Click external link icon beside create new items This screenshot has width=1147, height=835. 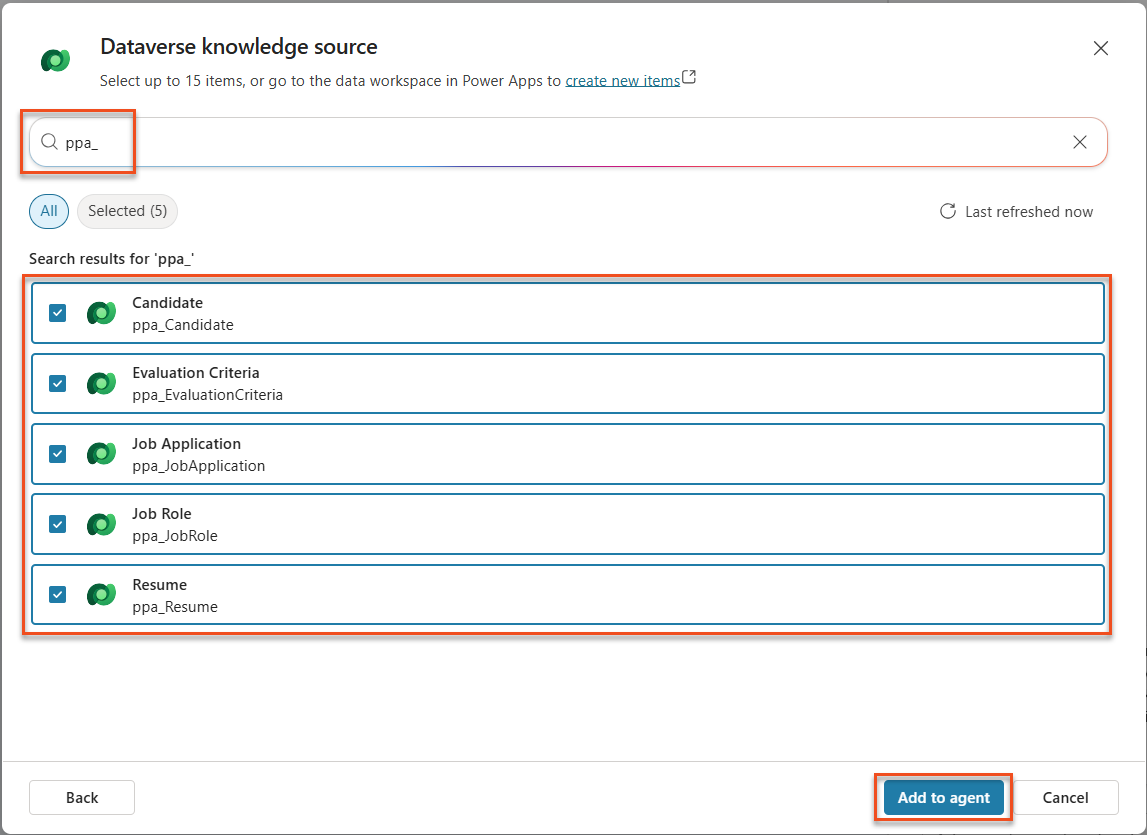(689, 77)
